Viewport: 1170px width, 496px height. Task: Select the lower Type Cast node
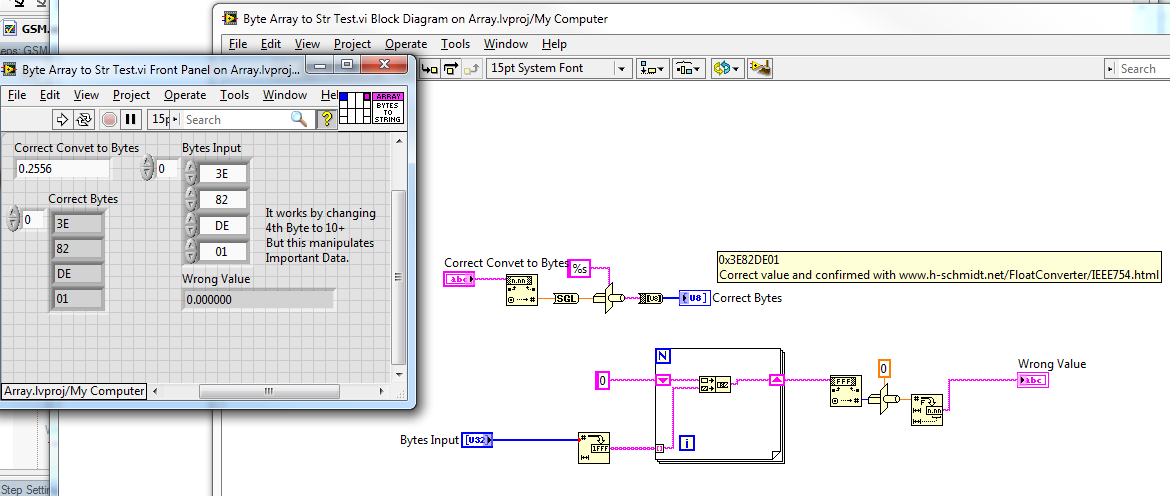(x=883, y=401)
